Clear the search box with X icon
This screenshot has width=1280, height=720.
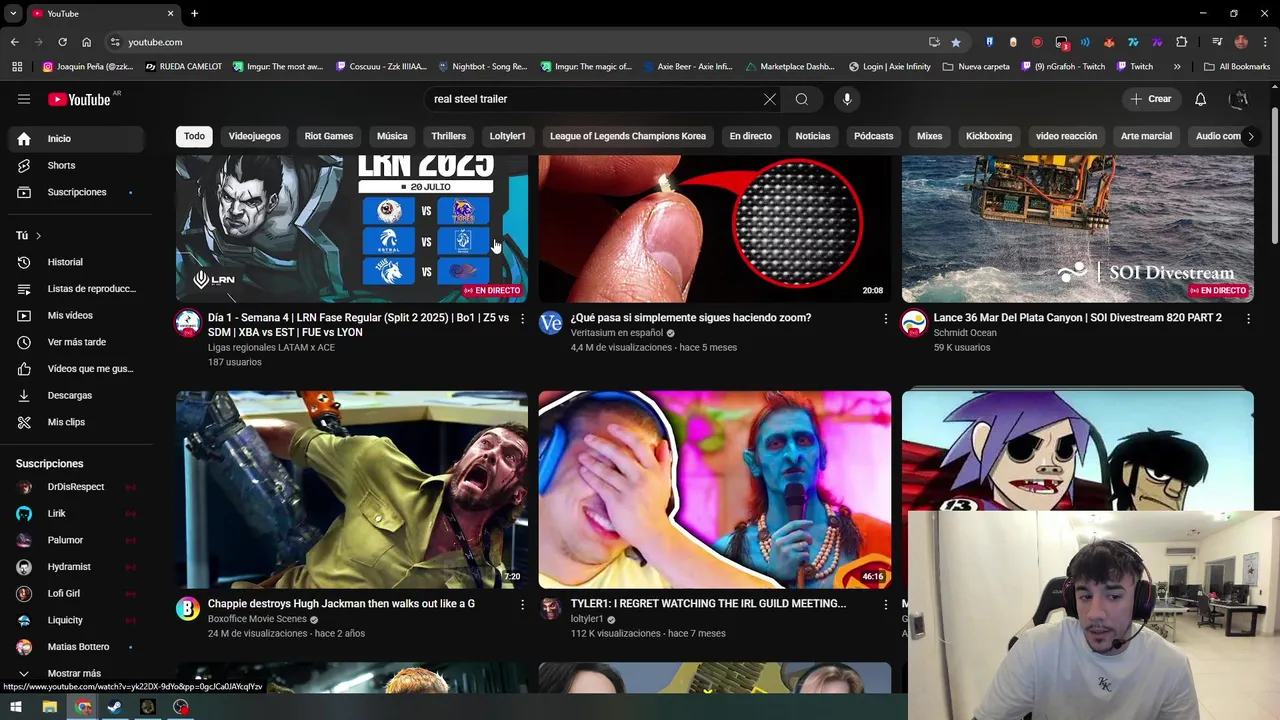770,99
